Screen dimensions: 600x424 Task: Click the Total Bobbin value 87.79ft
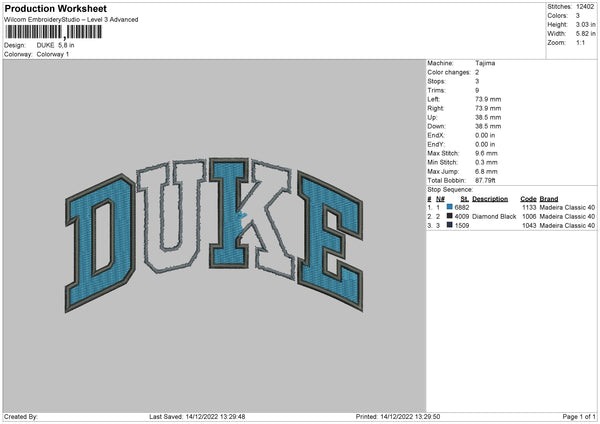point(485,180)
